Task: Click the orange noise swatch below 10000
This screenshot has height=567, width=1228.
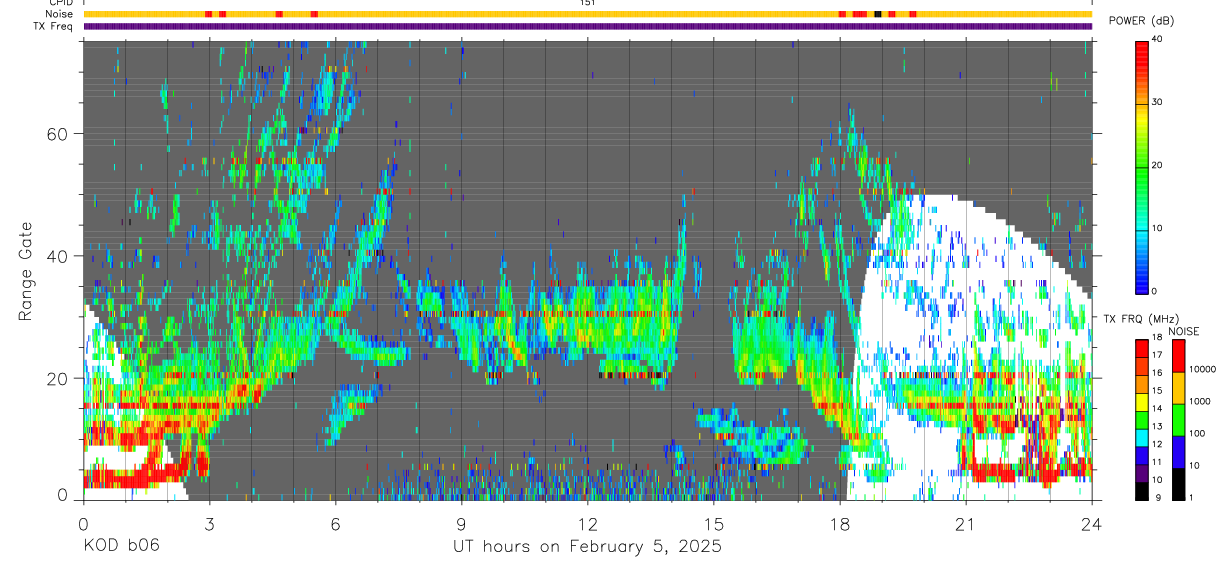Action: pos(1178,387)
